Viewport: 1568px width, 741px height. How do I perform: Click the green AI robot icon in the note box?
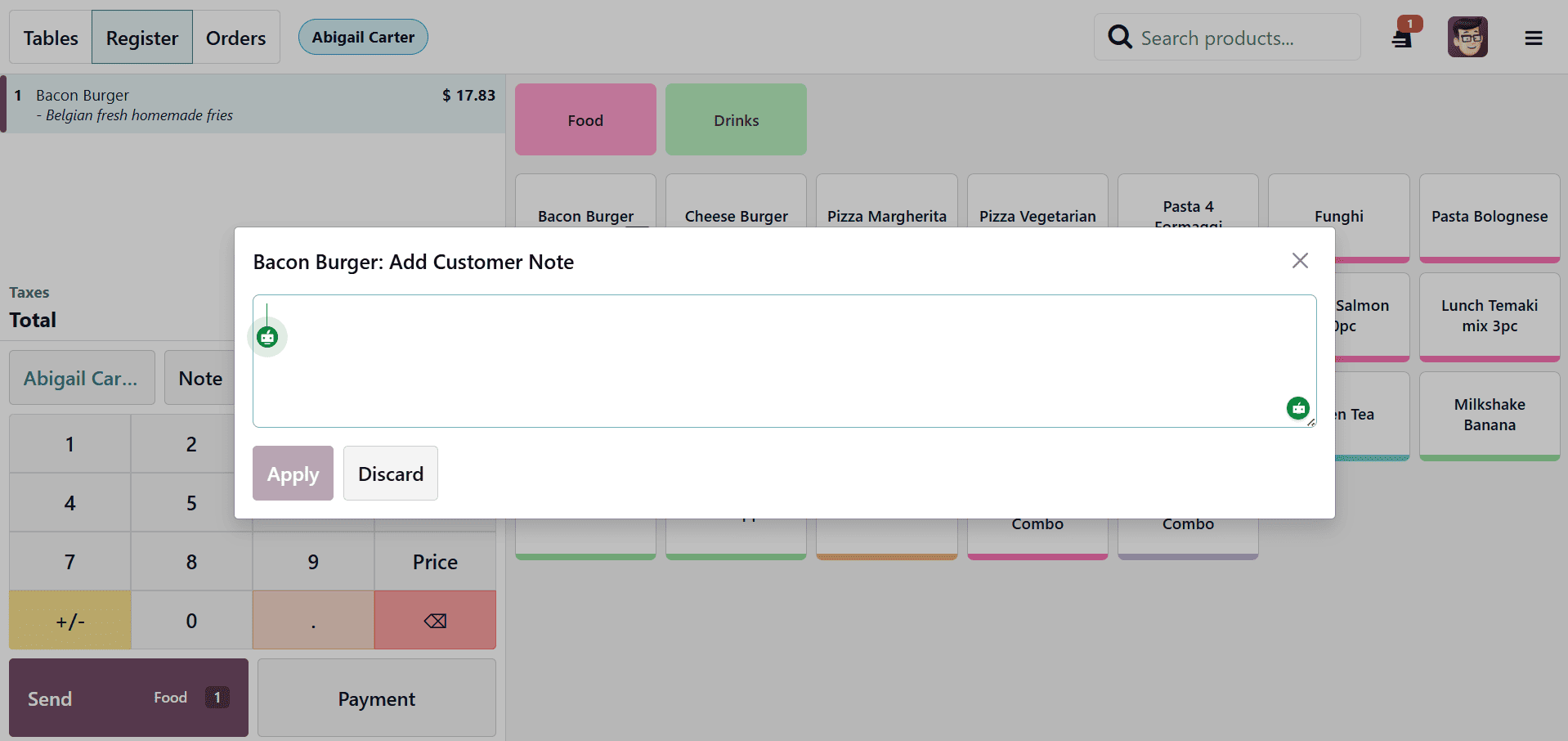[267, 336]
